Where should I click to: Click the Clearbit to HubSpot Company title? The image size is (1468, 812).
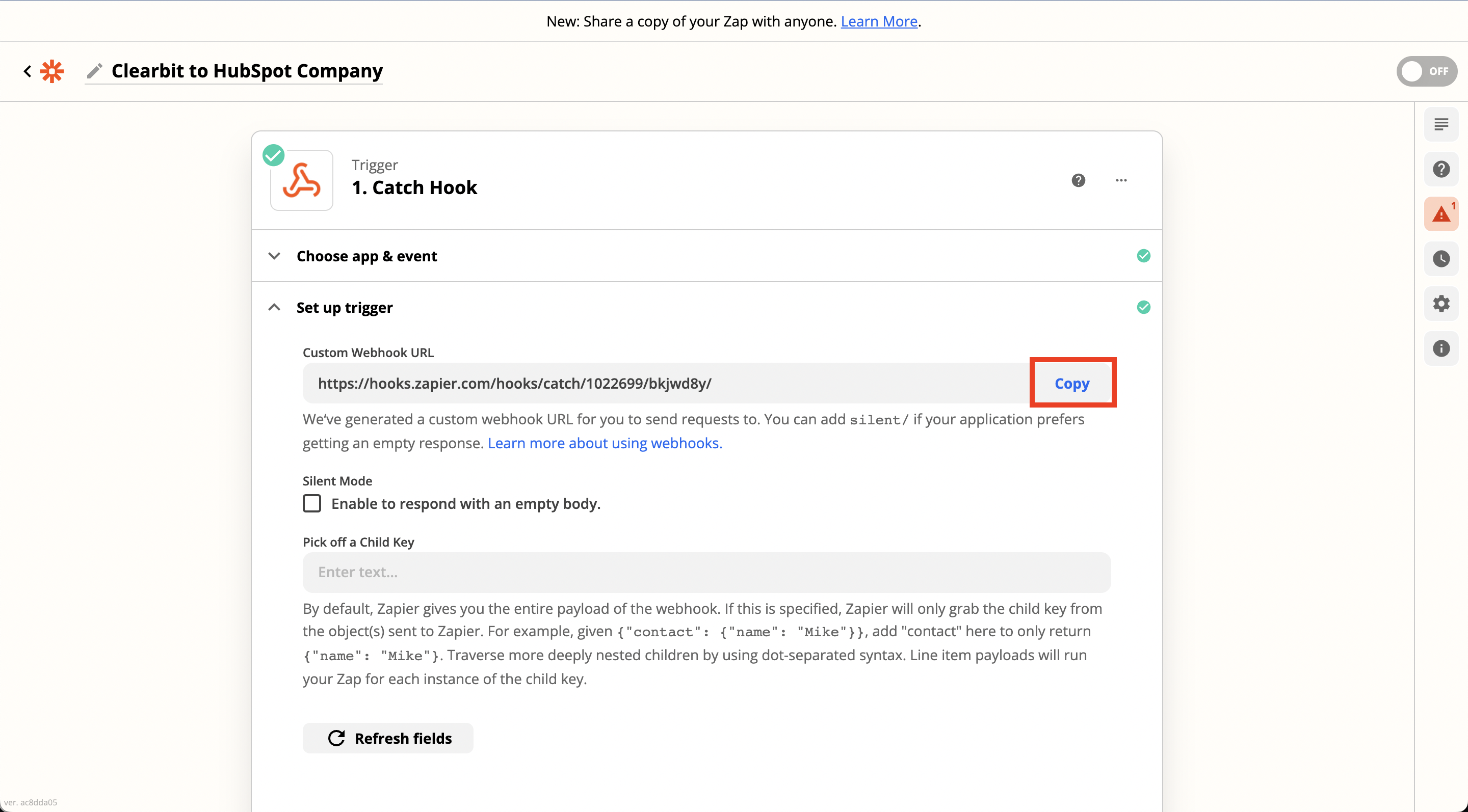[247, 71]
